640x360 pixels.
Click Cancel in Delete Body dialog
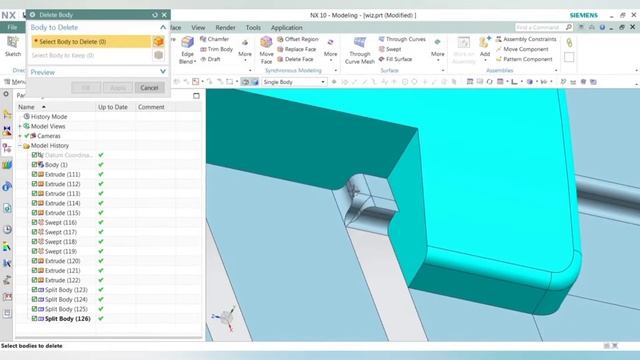(149, 88)
